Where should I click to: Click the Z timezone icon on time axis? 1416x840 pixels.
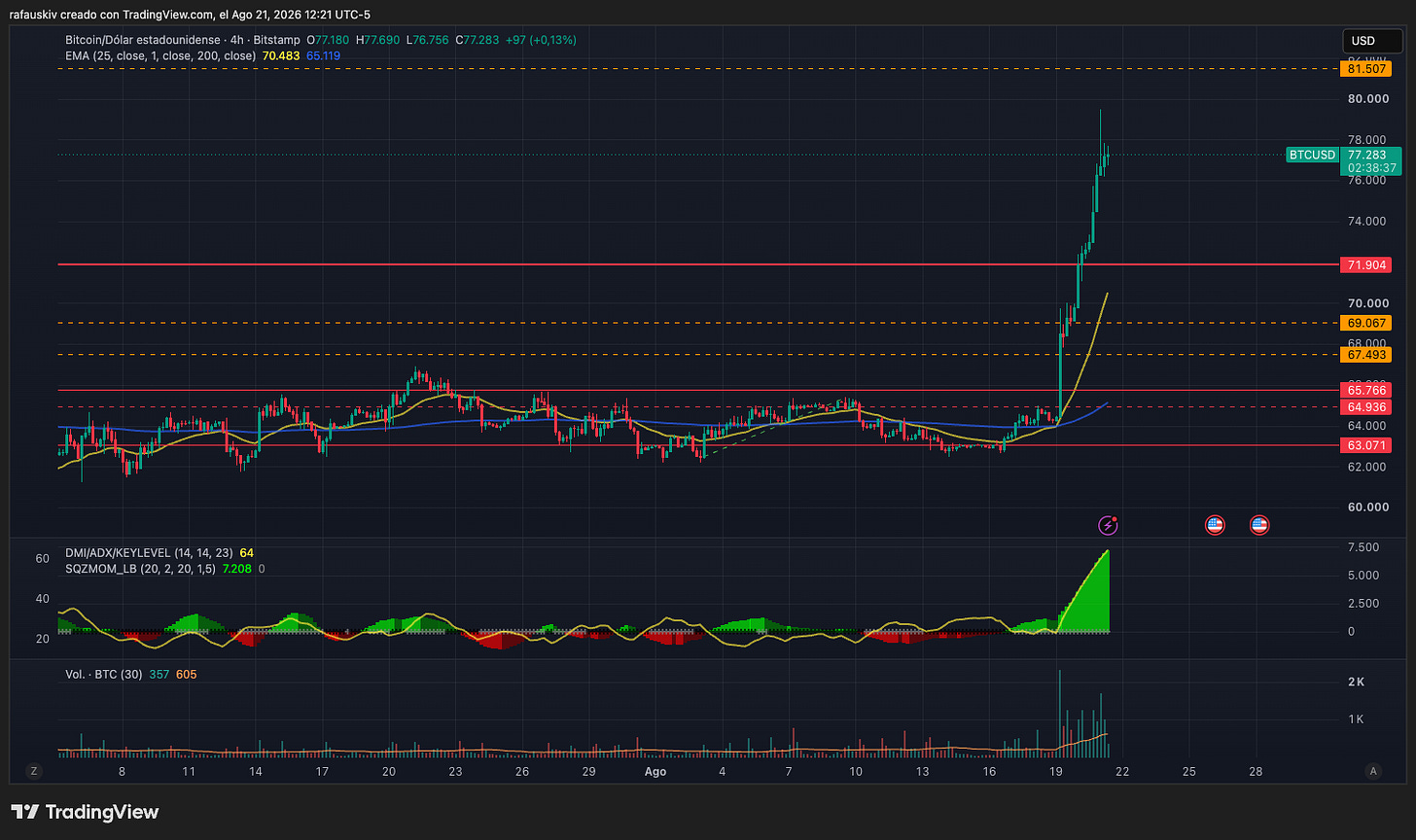point(34,771)
